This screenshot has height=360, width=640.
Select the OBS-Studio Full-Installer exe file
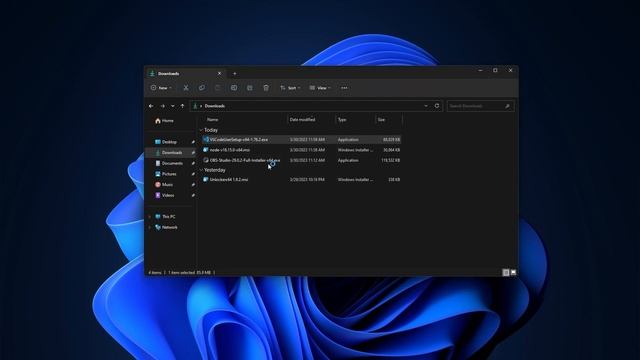301,160
